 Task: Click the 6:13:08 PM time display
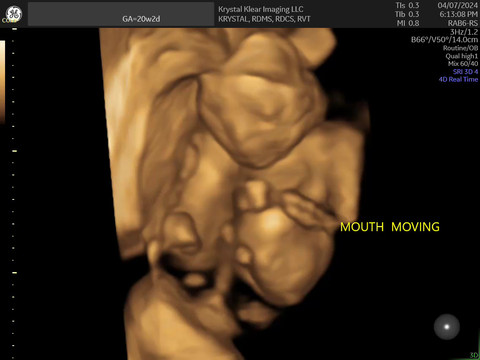(x=459, y=14)
